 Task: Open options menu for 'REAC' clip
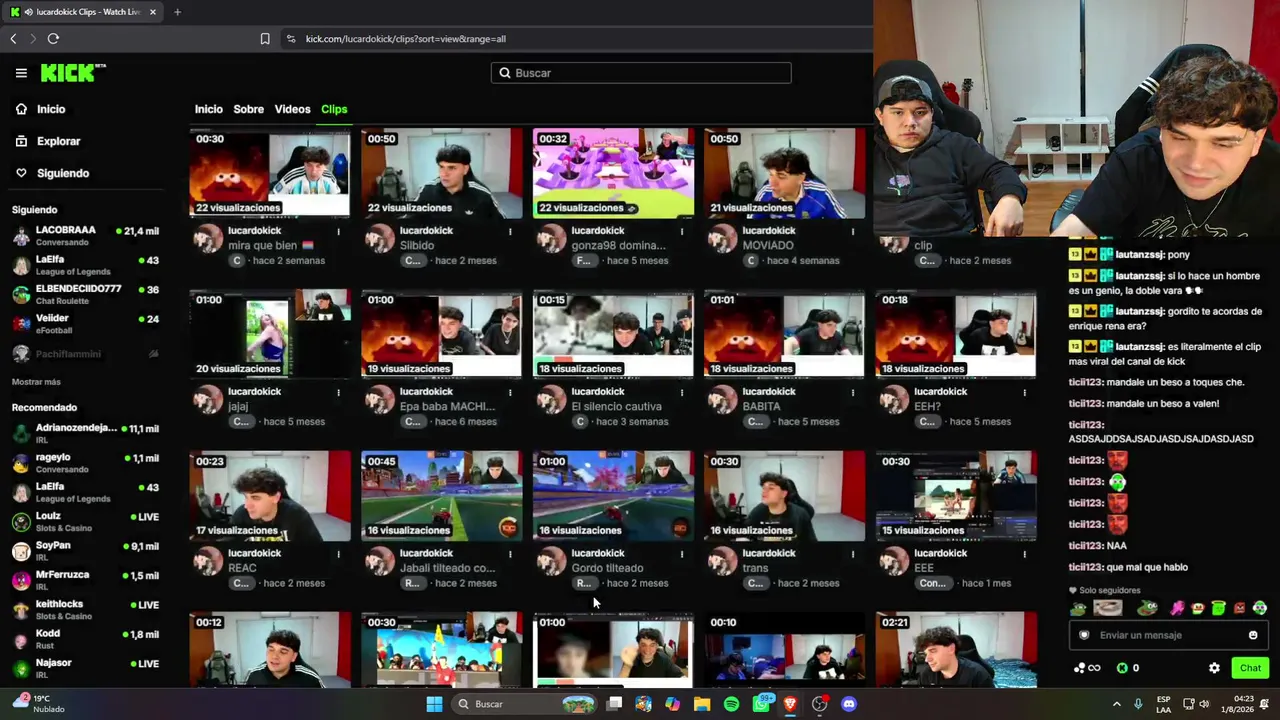pyautogui.click(x=338, y=553)
